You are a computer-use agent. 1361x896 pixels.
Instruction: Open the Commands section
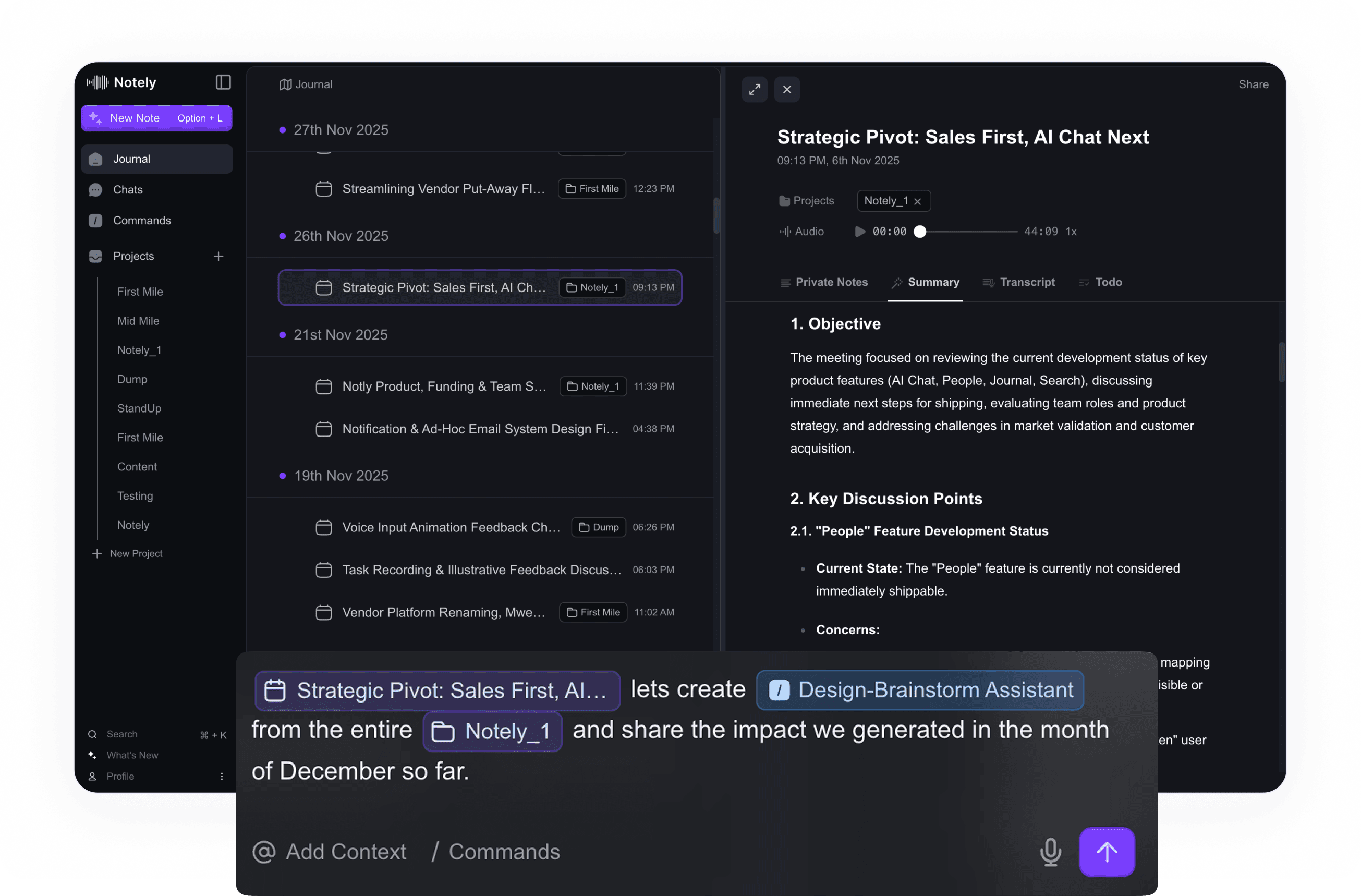click(141, 221)
